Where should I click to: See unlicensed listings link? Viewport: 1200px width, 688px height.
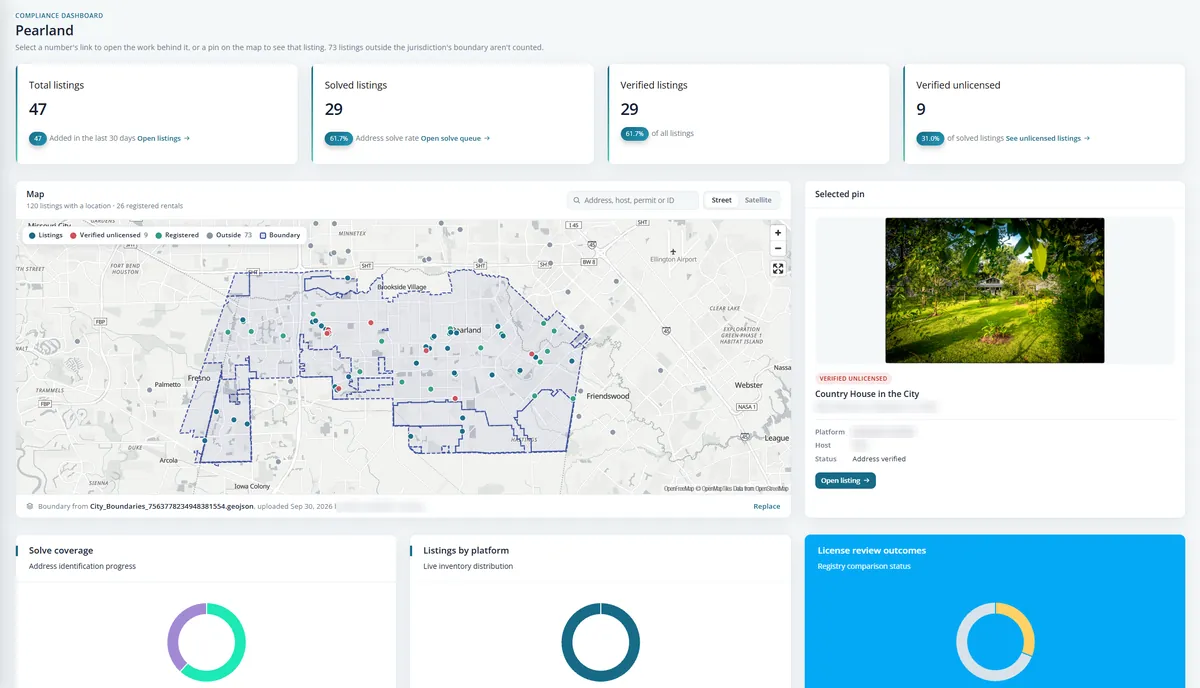coord(1048,138)
